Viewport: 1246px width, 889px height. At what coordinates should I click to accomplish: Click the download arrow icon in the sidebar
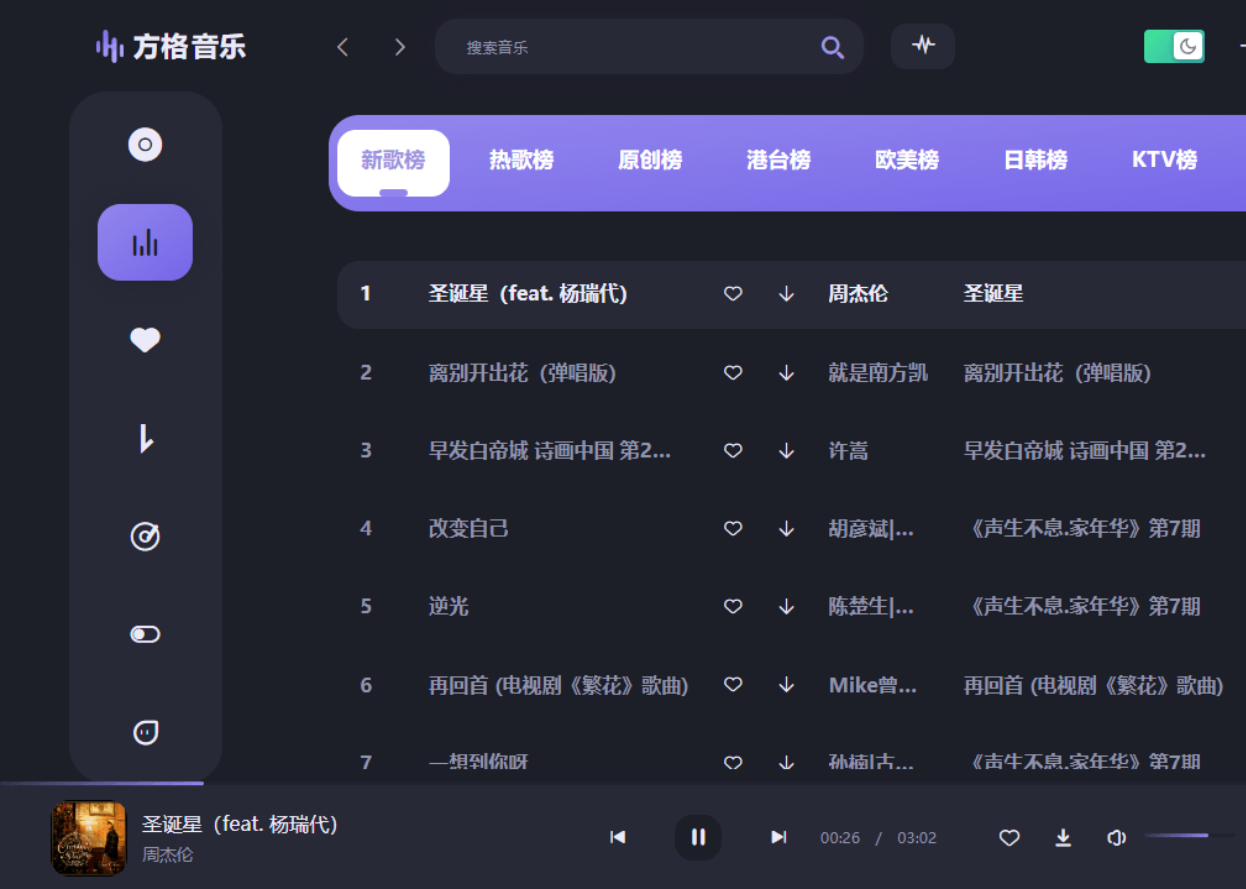pyautogui.click(x=145, y=438)
